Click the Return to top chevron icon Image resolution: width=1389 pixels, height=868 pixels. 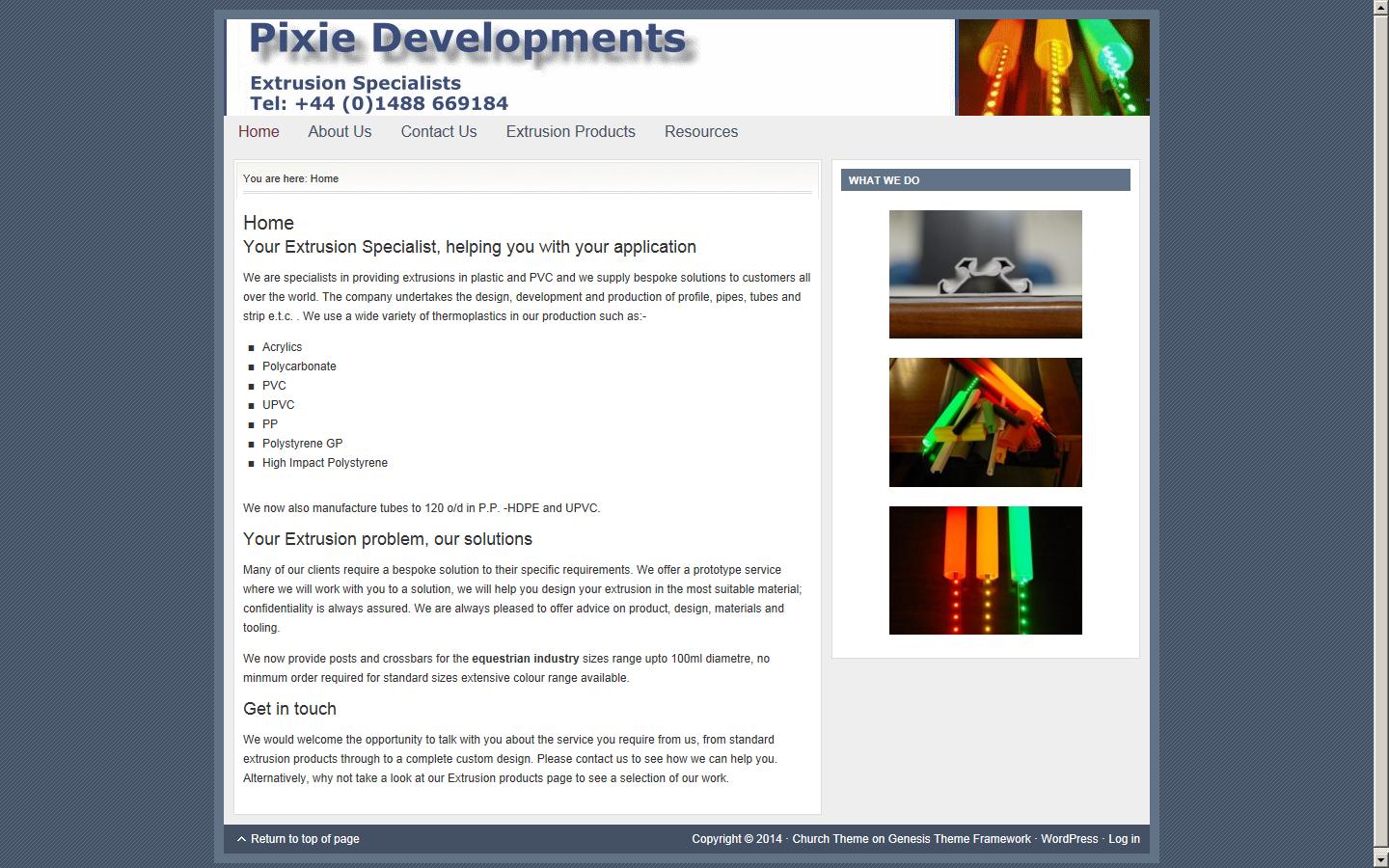point(241,838)
